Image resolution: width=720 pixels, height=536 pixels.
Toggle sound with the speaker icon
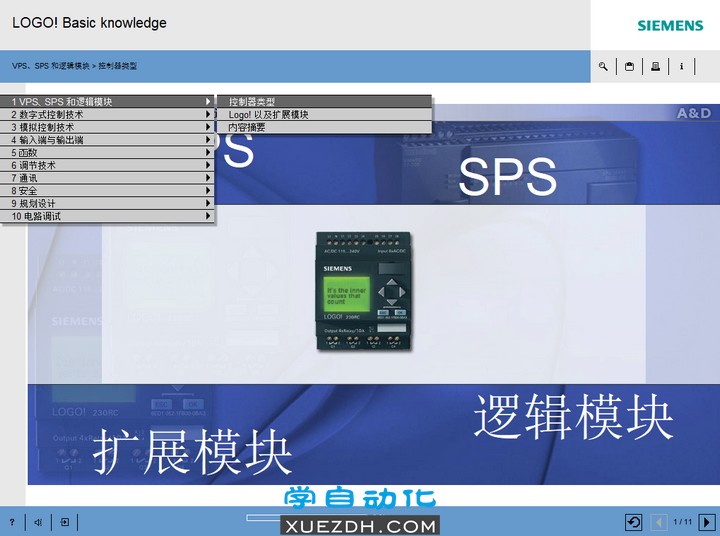(38, 522)
